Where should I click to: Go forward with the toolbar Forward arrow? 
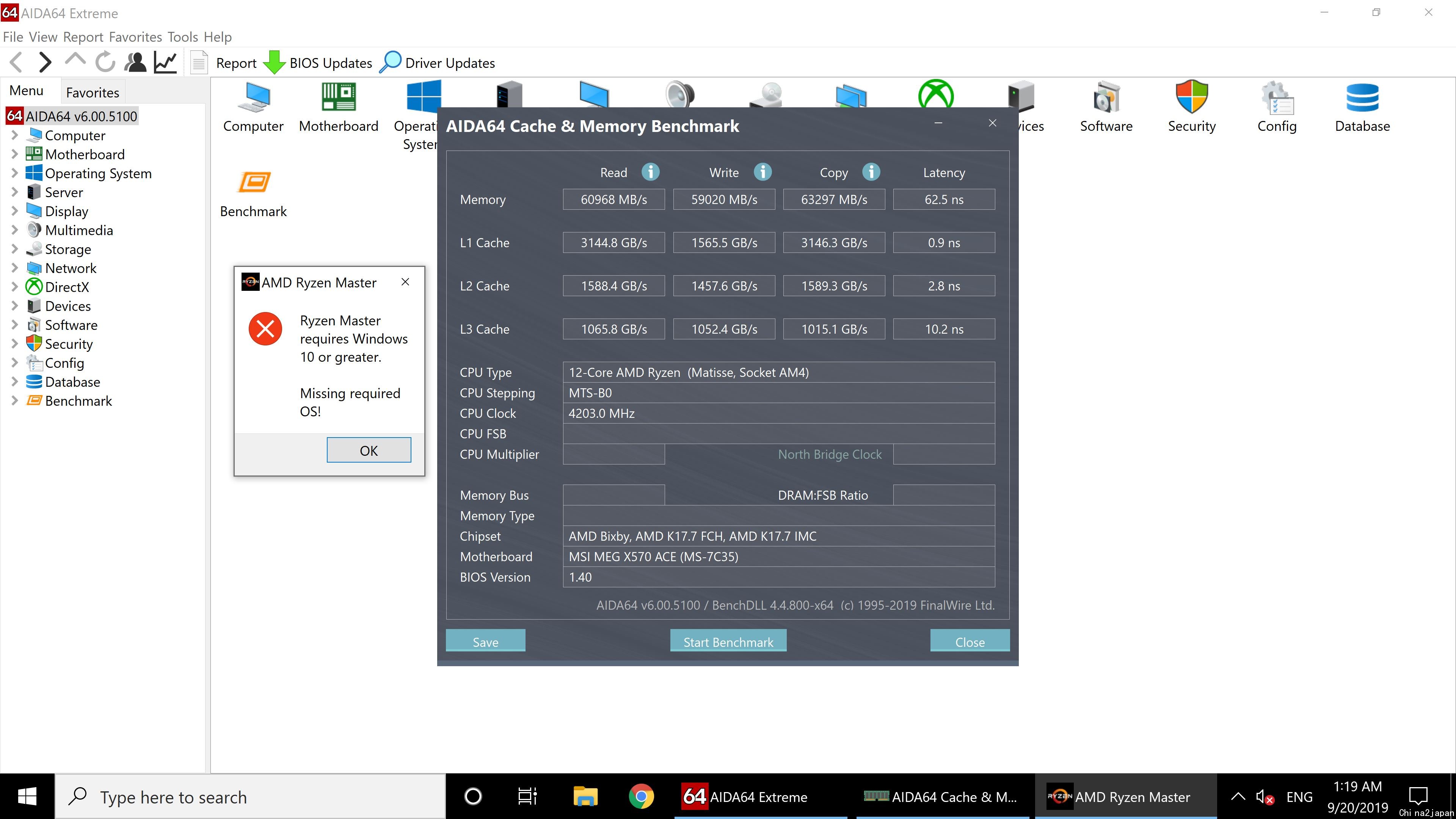[45, 62]
